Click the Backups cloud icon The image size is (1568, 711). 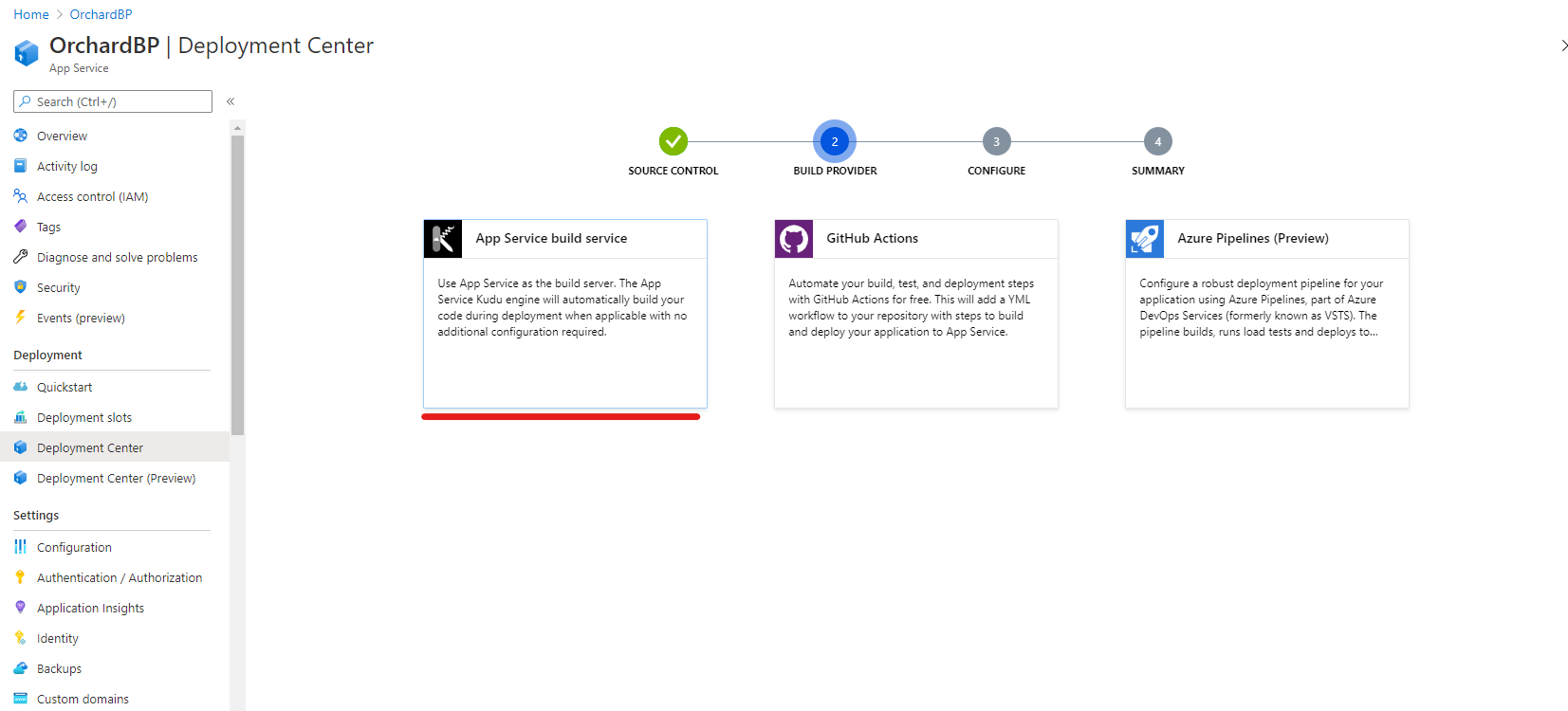pos(20,668)
